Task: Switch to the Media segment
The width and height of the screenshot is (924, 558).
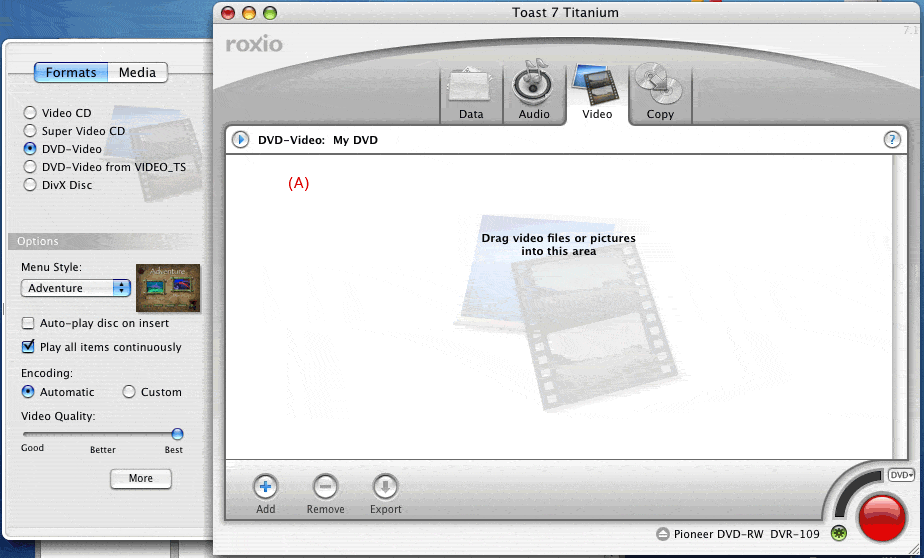Action: 137,72
